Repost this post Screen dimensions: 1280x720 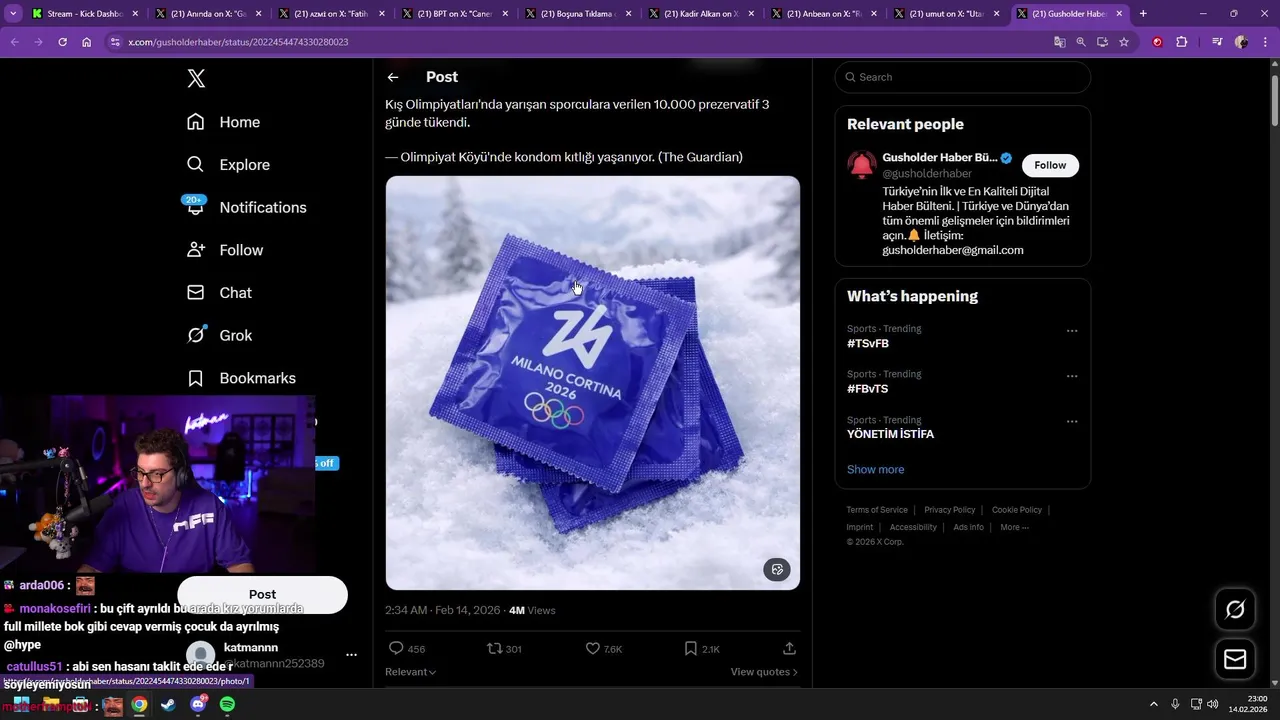(x=494, y=648)
